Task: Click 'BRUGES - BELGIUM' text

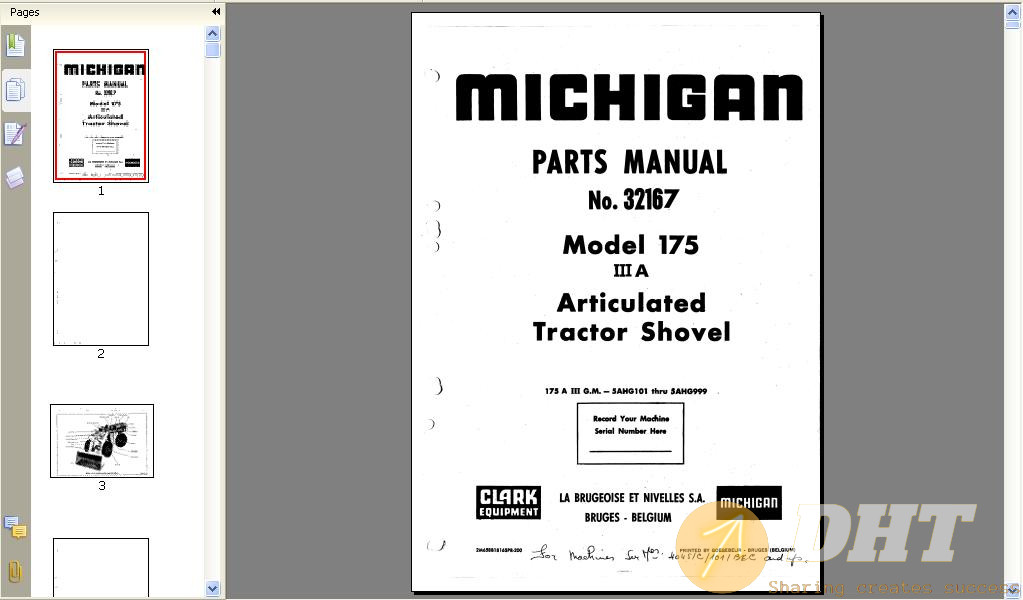Action: (x=628, y=517)
